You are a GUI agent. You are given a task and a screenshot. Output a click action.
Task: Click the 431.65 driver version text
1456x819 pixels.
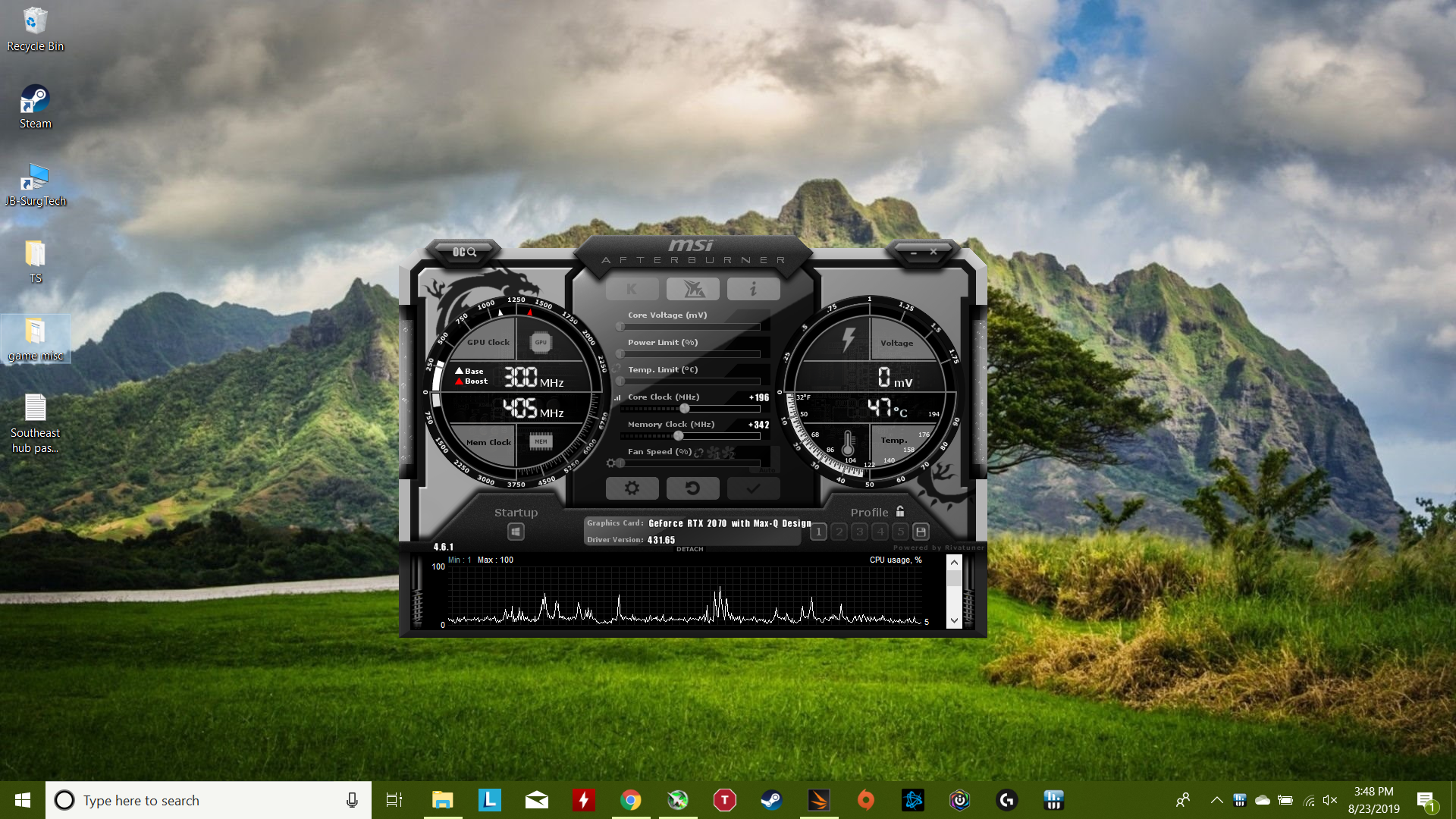[661, 540]
